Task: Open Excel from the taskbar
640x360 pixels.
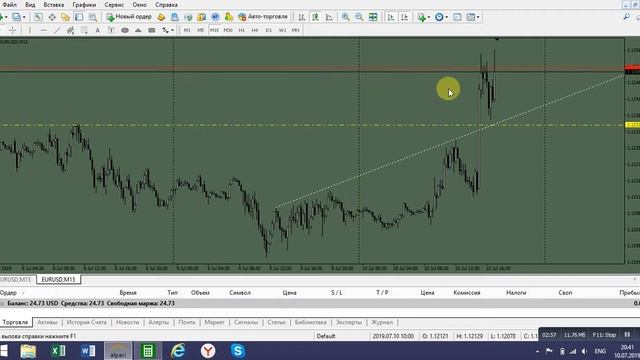Action: 58,351
